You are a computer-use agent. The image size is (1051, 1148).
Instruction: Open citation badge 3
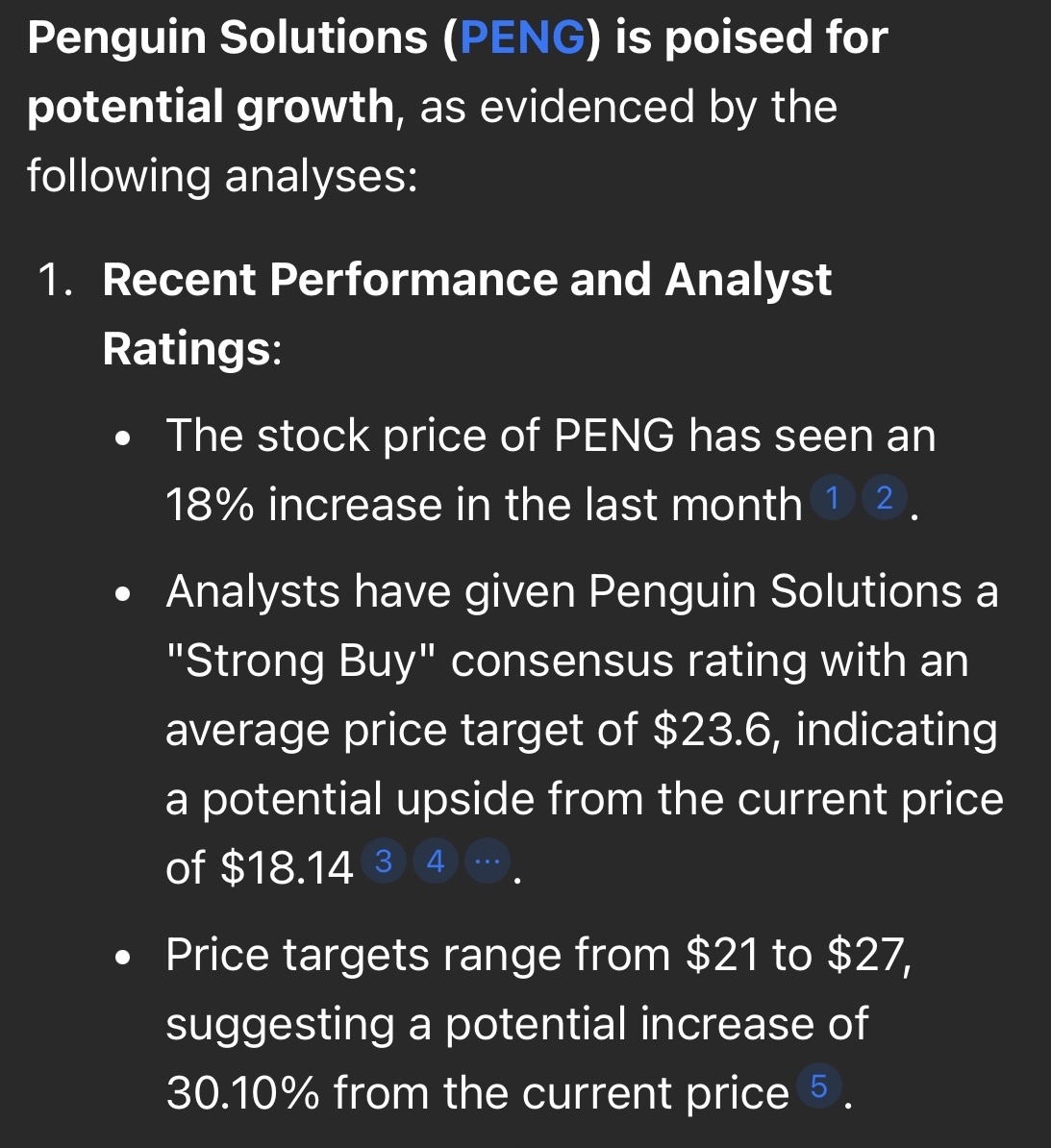pyautogui.click(x=384, y=861)
